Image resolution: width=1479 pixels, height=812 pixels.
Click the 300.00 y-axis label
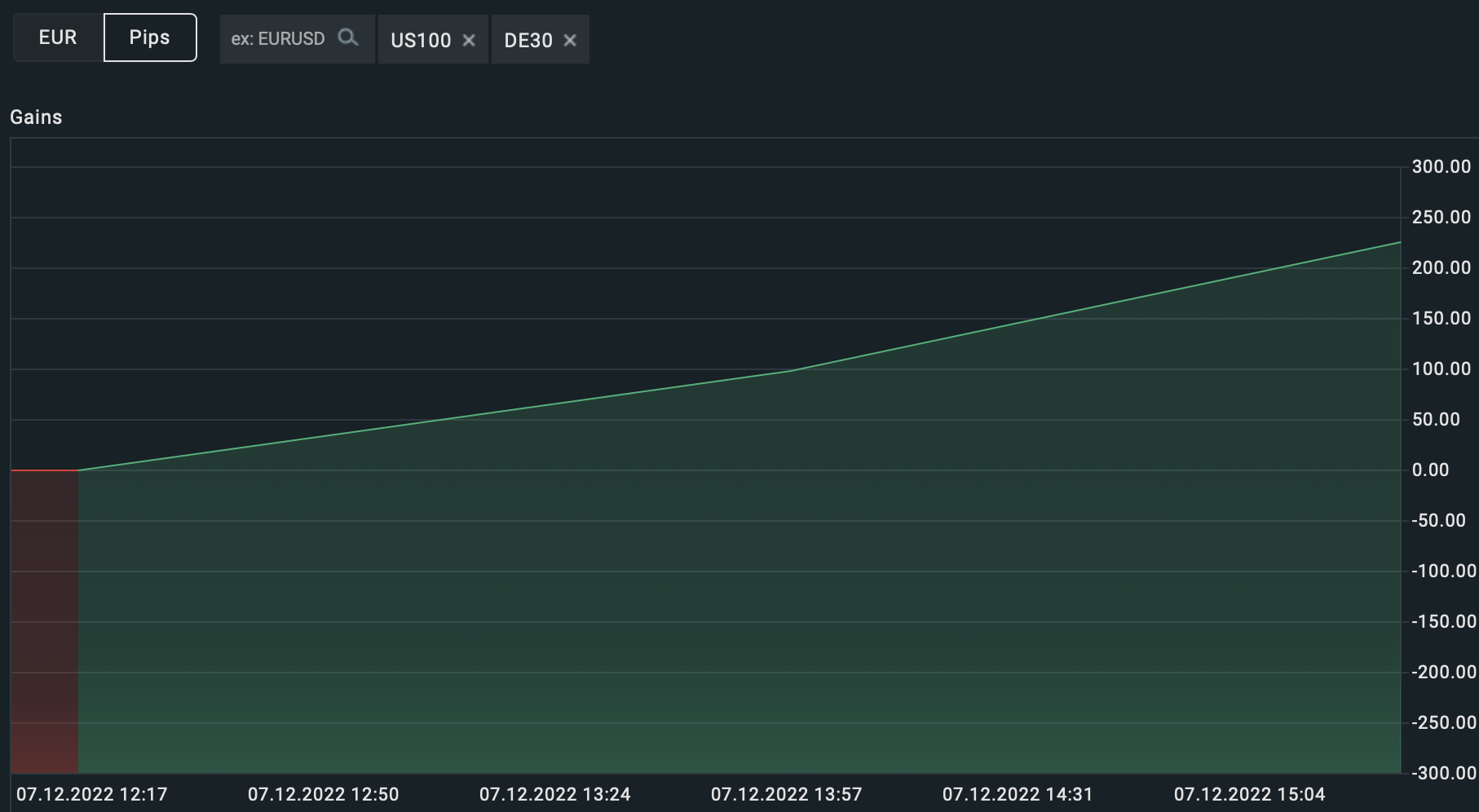(x=1441, y=167)
